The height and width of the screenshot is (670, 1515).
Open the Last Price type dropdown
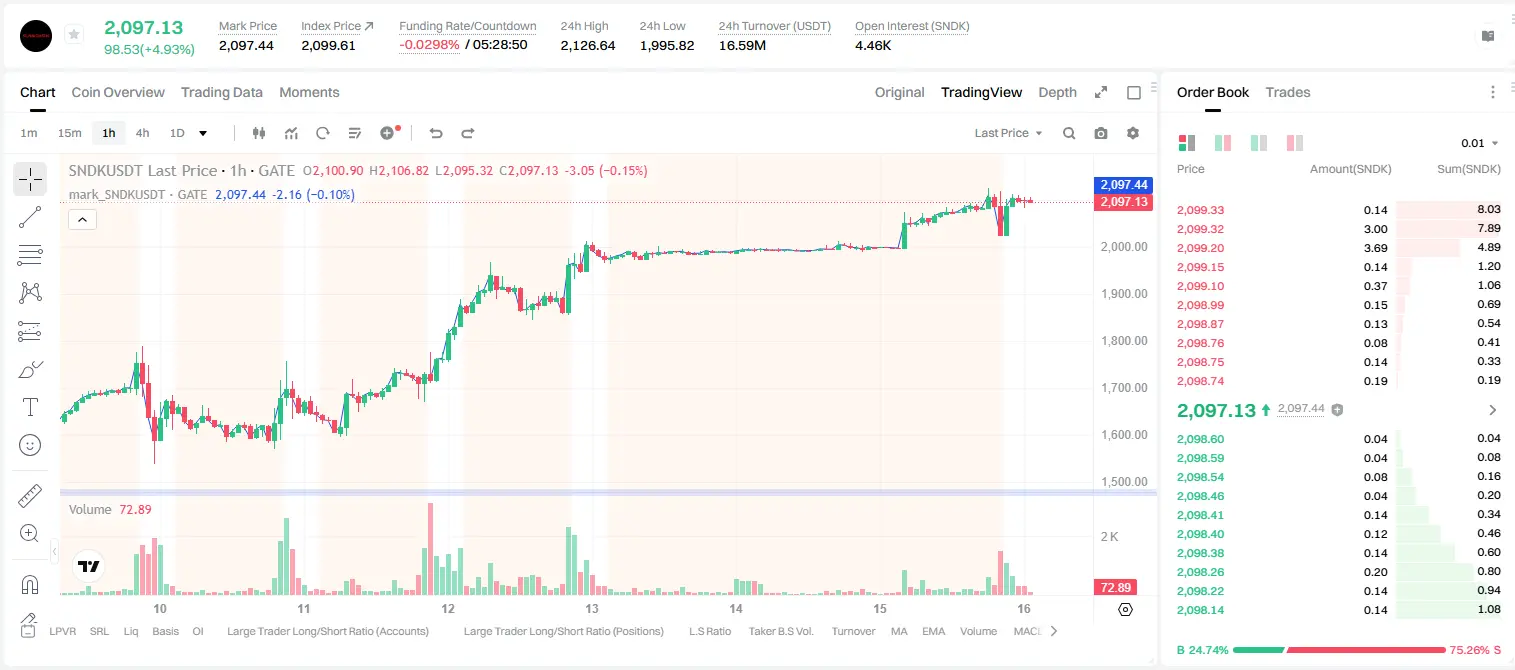(x=1008, y=133)
